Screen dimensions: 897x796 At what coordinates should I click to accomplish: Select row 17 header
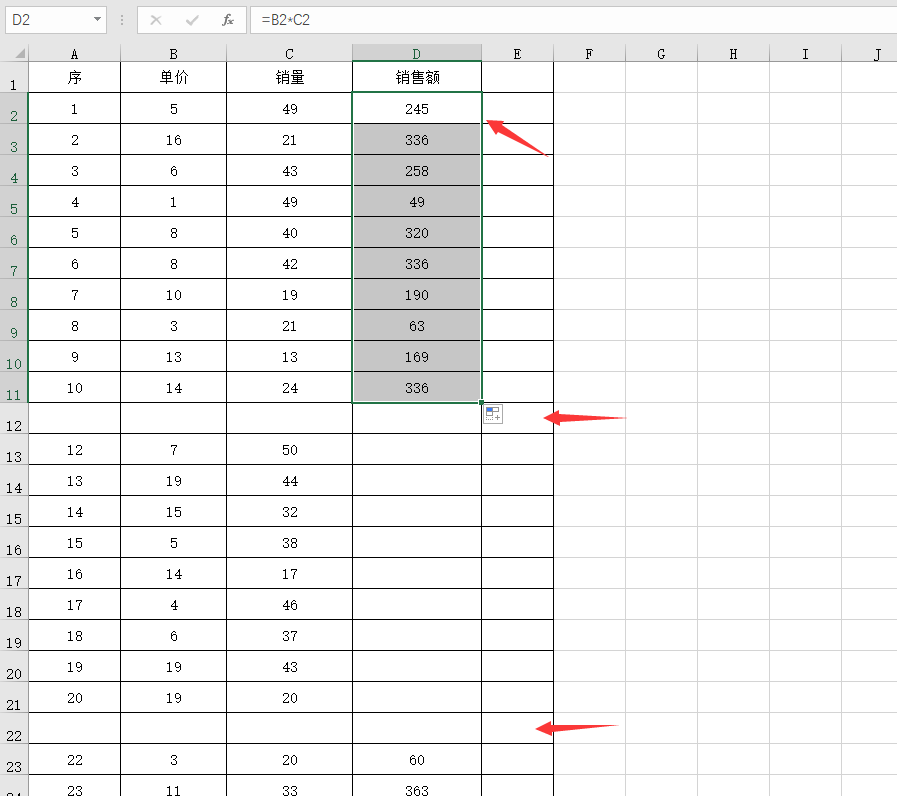pos(14,573)
